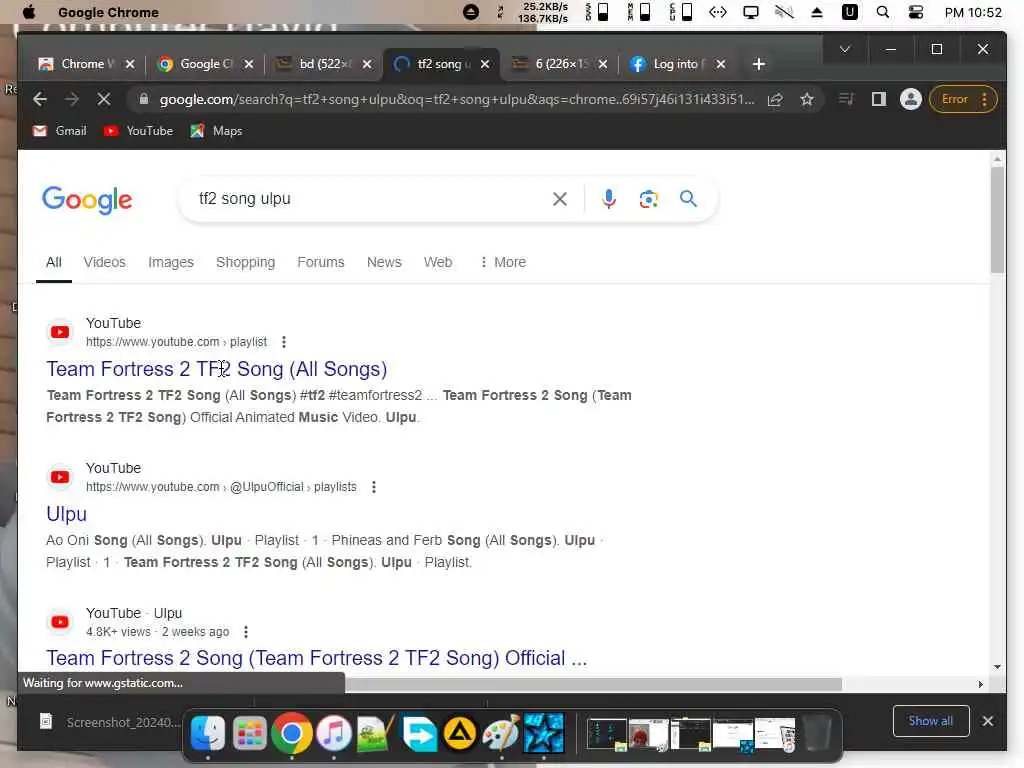Click the vertical page scrollbar thumb

point(997,219)
